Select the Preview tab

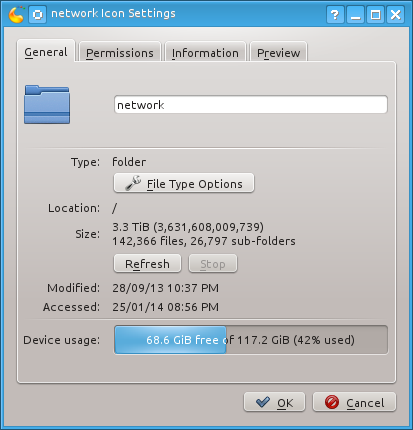coord(278,52)
